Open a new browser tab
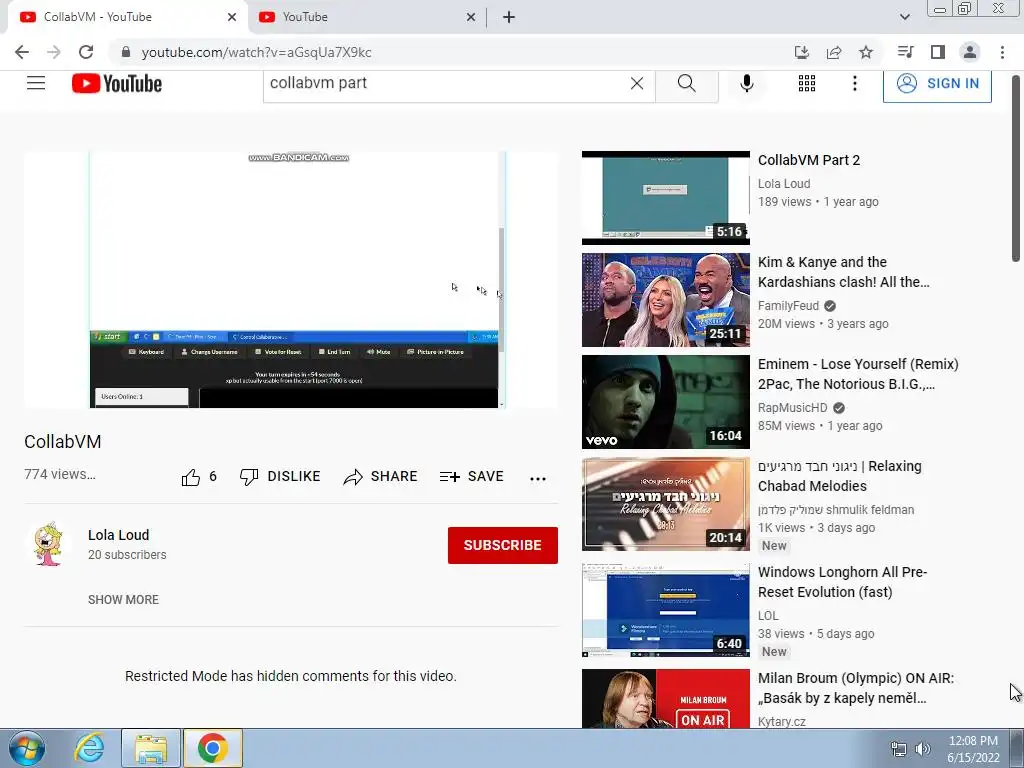The height and width of the screenshot is (768, 1024). 509,17
